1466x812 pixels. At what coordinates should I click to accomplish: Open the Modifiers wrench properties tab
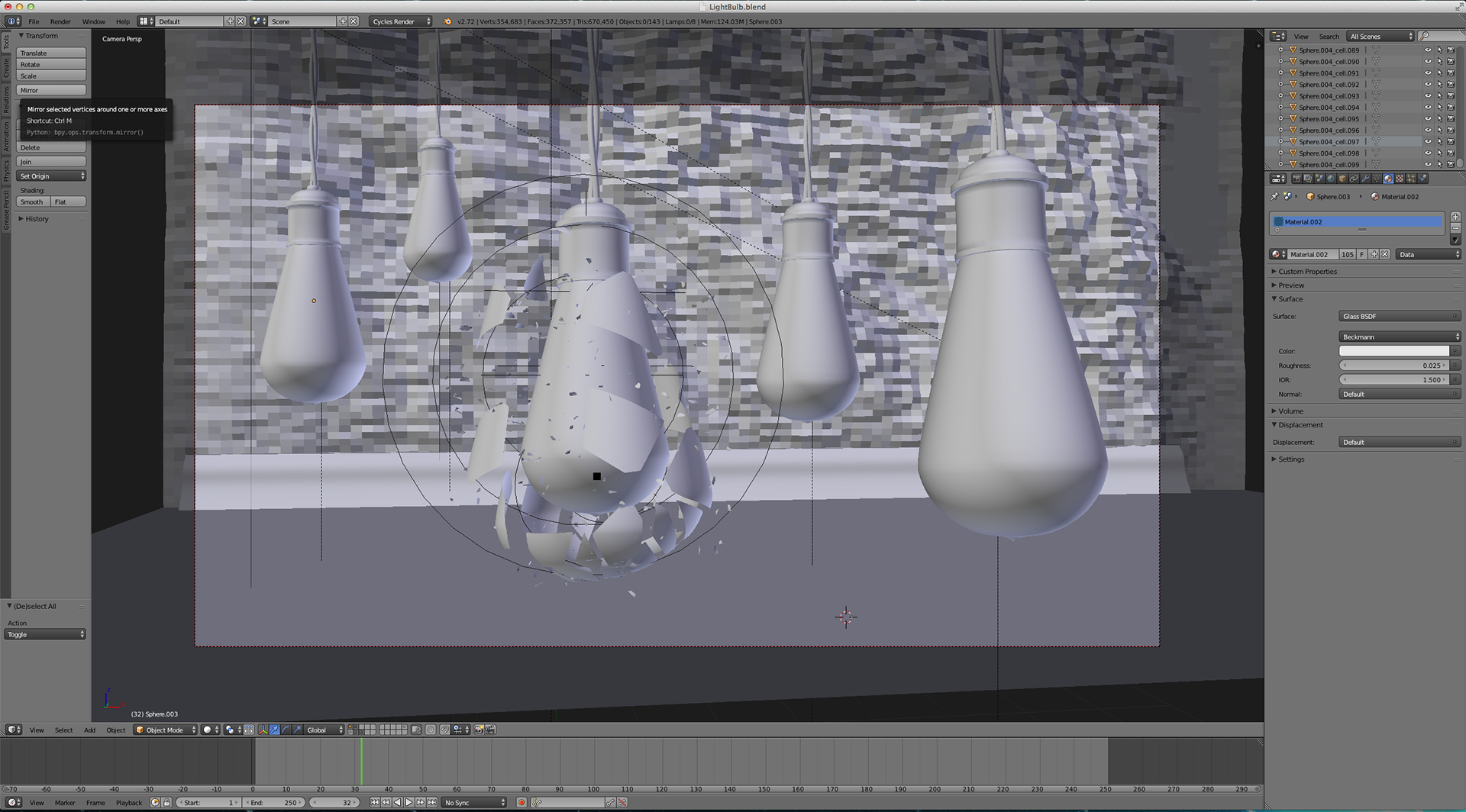coord(1365,179)
